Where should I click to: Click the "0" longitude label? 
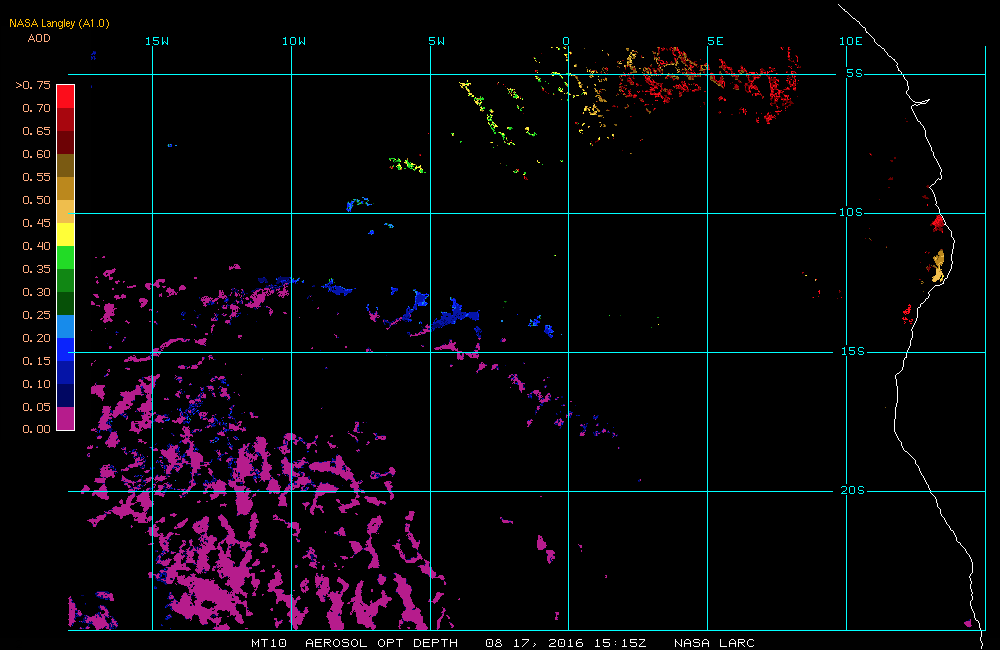tap(566, 41)
